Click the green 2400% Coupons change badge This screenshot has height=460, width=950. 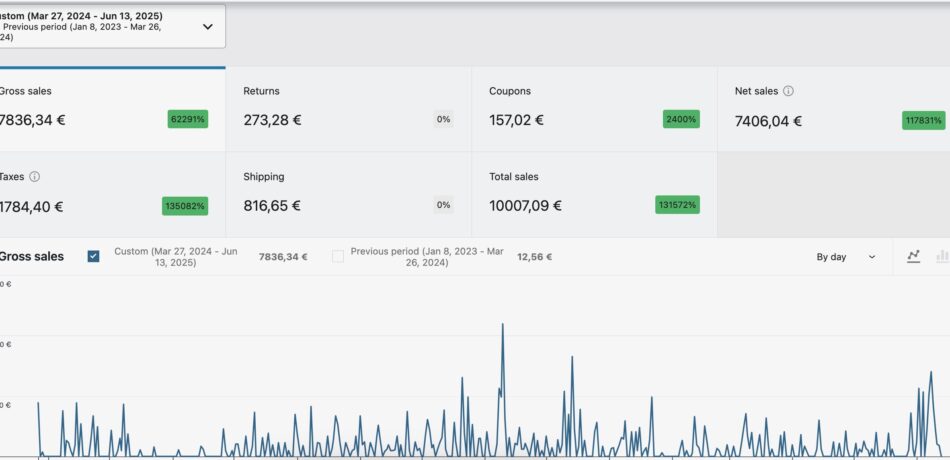tap(681, 119)
